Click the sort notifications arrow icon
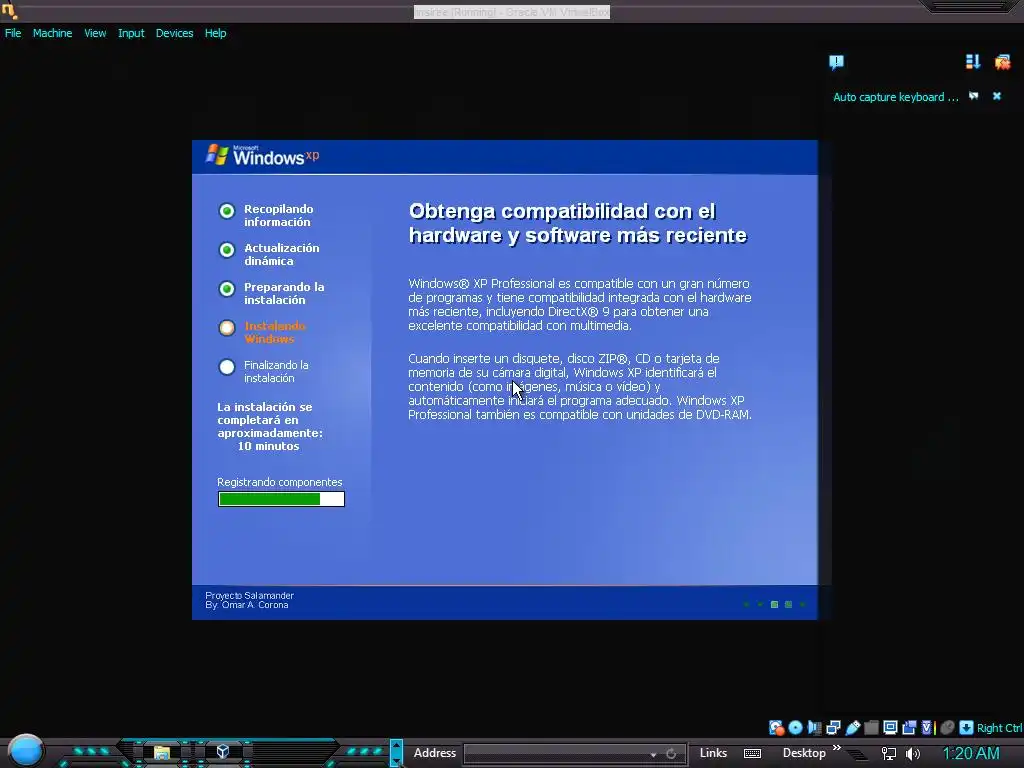This screenshot has height=768, width=1024. [x=972, y=61]
